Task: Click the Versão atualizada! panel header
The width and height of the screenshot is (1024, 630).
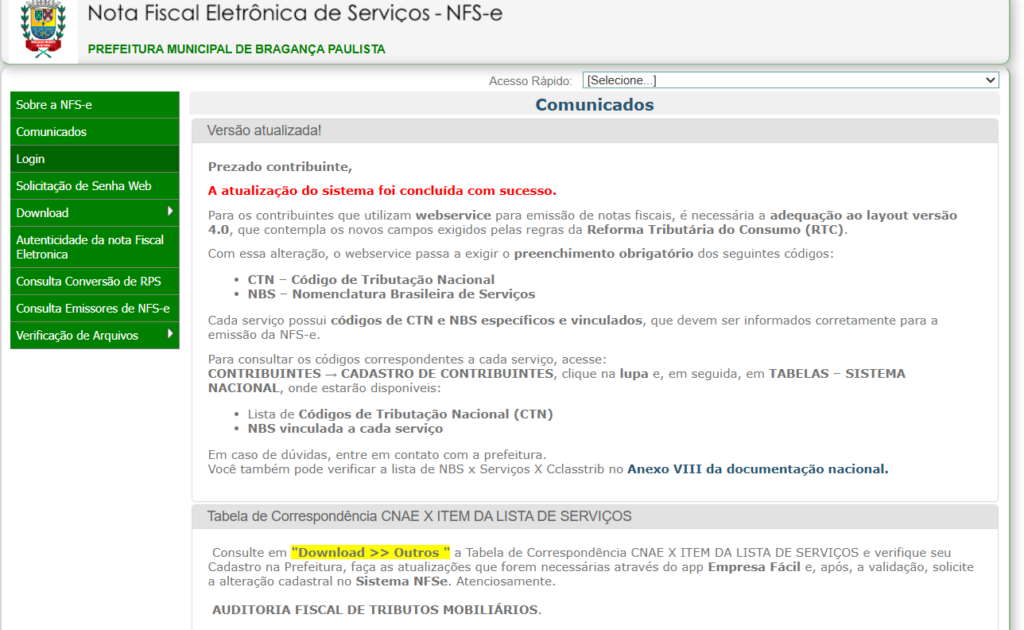Action: point(264,131)
